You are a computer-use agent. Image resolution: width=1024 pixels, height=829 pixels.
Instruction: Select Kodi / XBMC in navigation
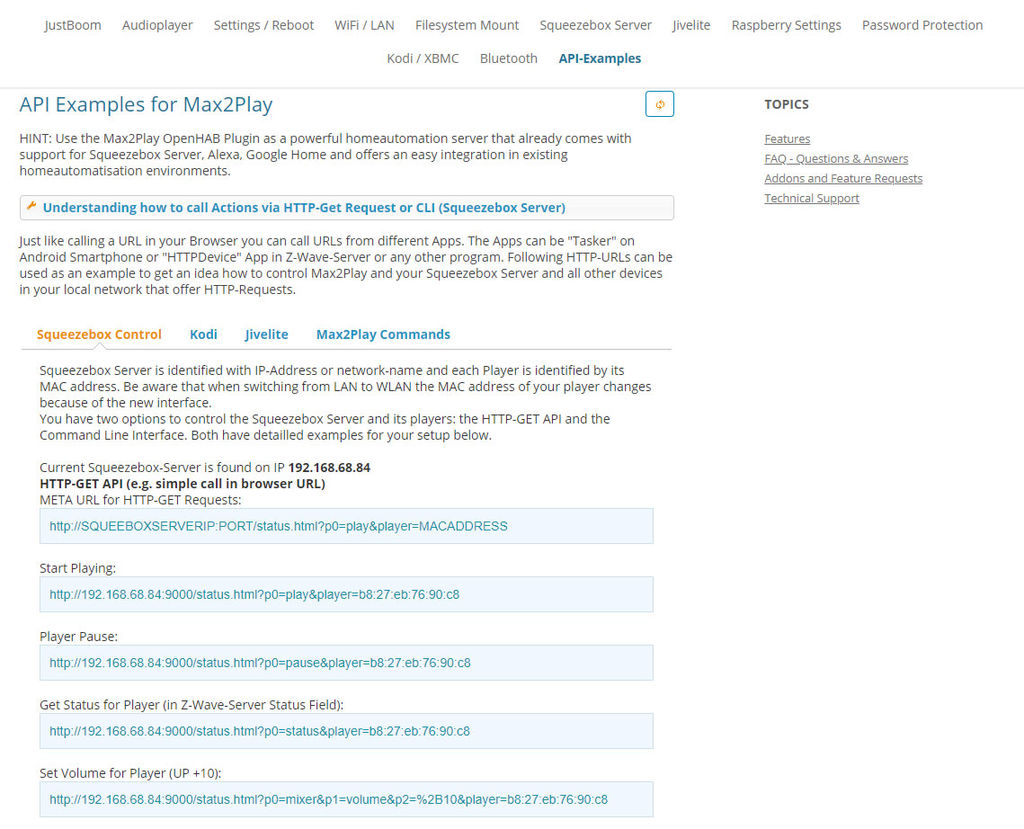pyautogui.click(x=423, y=59)
